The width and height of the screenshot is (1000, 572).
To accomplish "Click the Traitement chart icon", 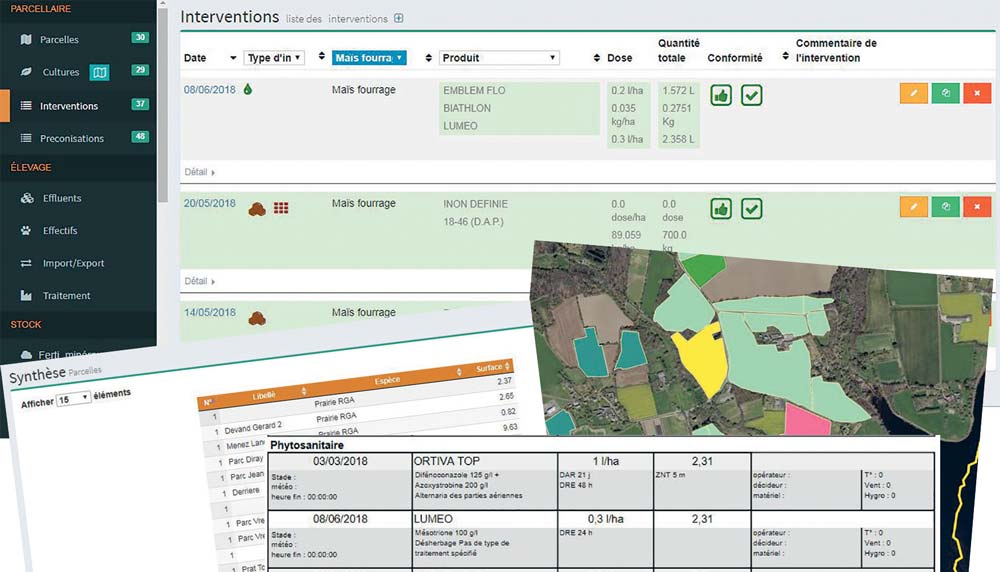I will pos(26,296).
